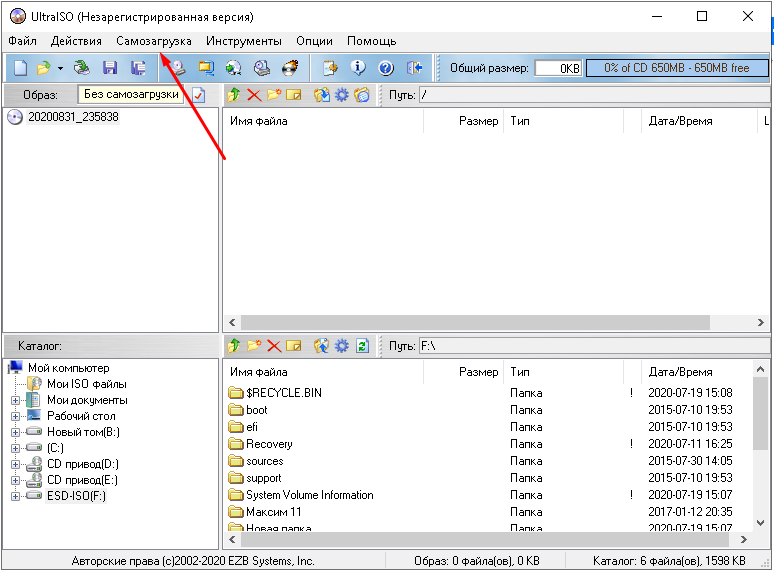Click Up folder icon in image toolbar

233,95
